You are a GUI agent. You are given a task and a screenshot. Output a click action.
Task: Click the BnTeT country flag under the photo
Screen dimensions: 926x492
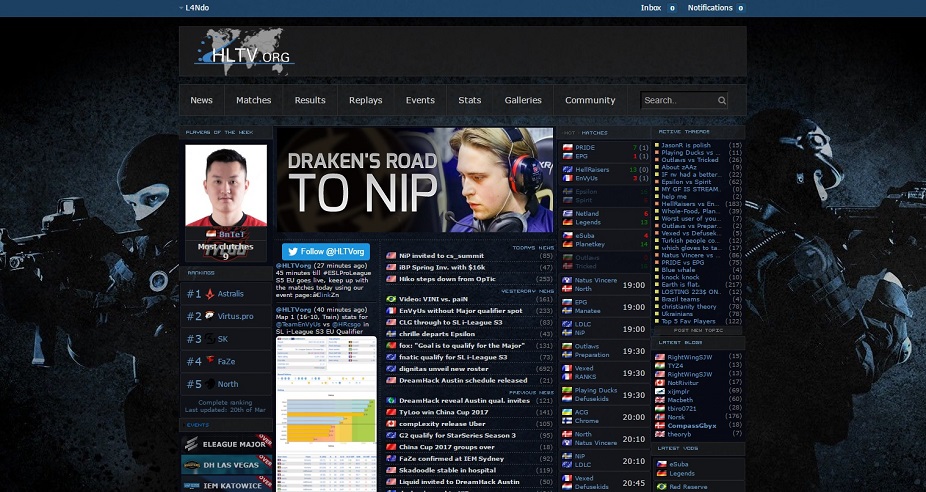click(x=211, y=234)
